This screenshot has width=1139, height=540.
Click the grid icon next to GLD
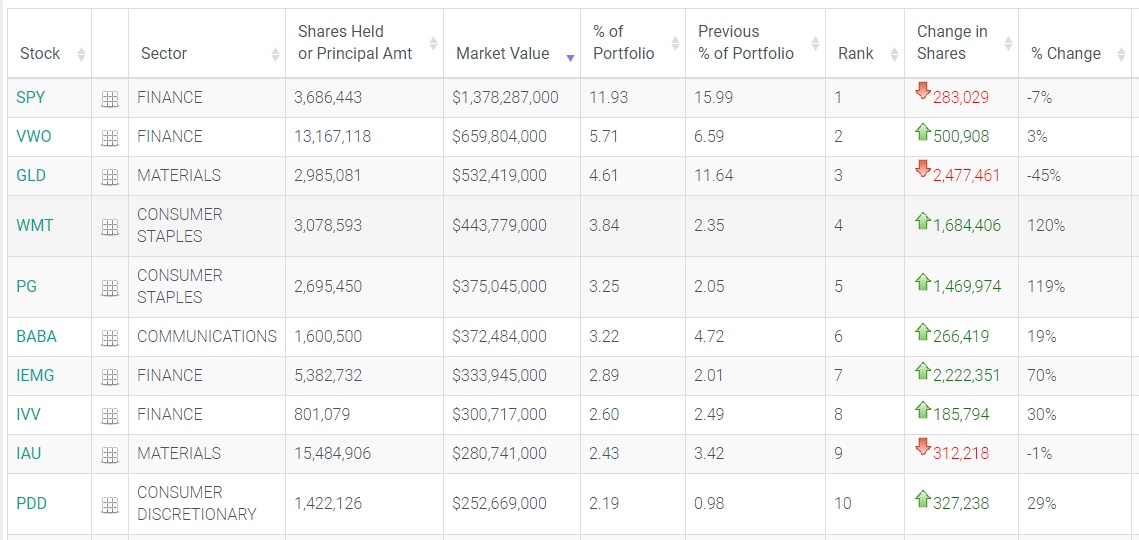point(110,177)
